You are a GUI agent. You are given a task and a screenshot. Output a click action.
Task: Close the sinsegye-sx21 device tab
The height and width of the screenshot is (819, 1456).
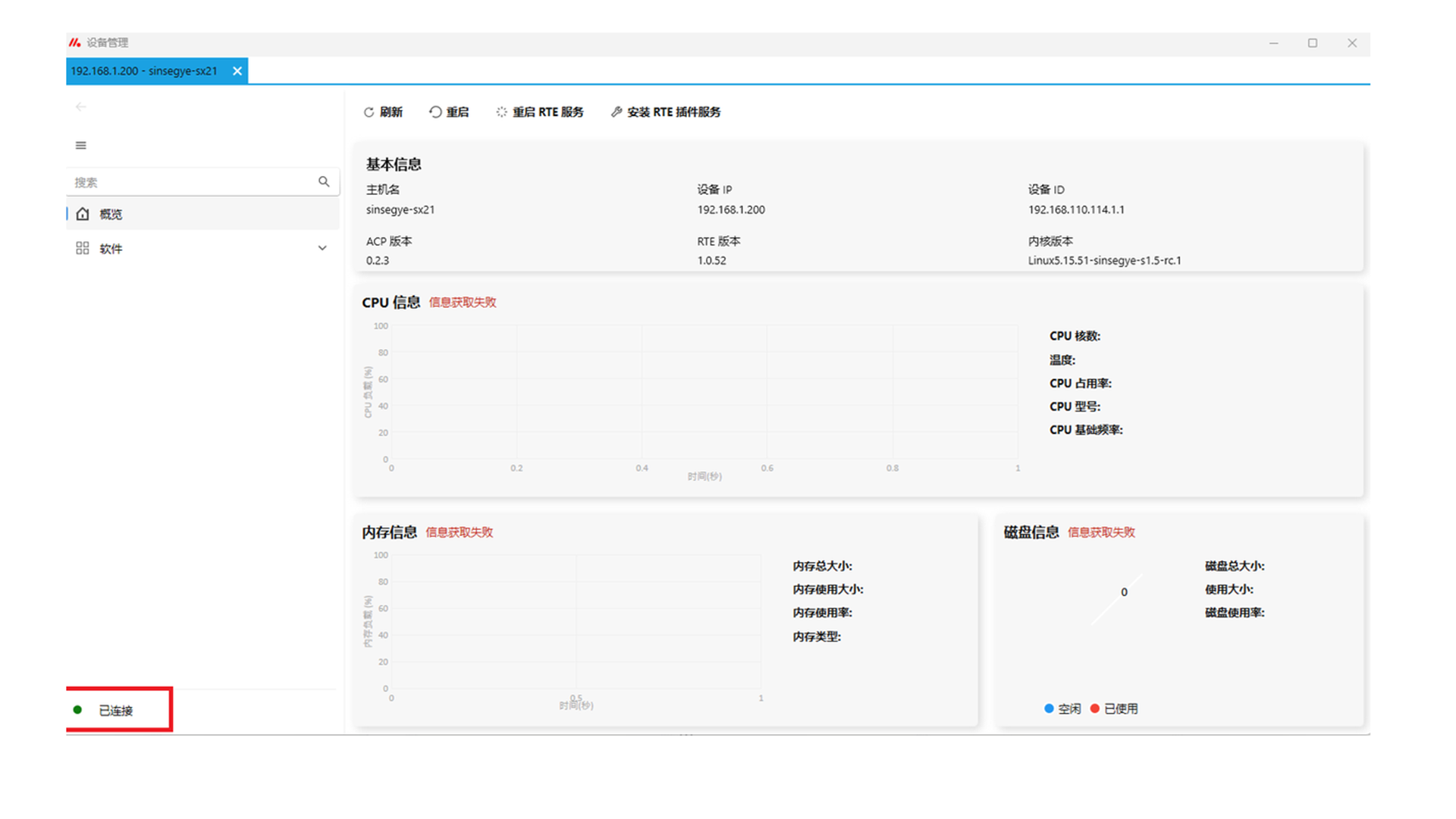(x=237, y=71)
